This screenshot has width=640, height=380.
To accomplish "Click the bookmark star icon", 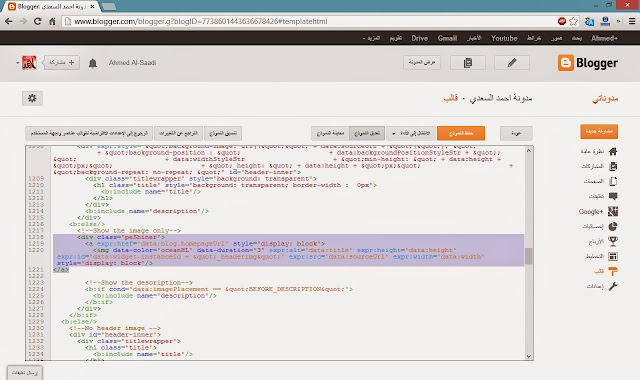I will pyautogui.click(x=573, y=21).
